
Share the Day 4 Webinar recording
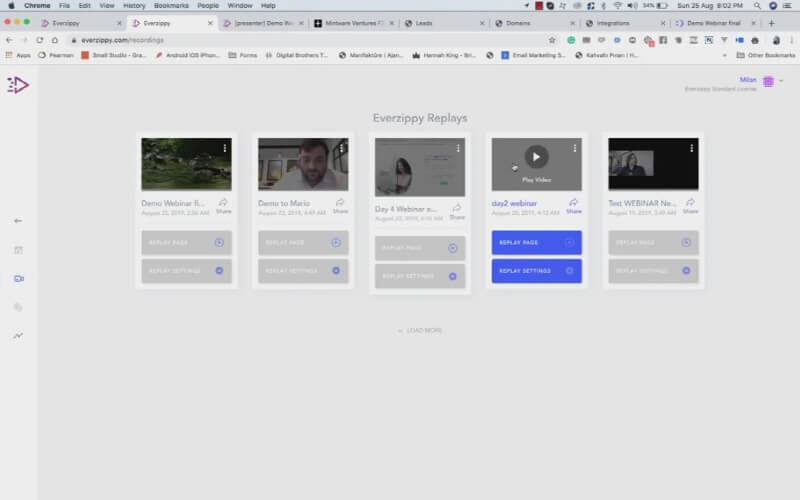click(457, 211)
